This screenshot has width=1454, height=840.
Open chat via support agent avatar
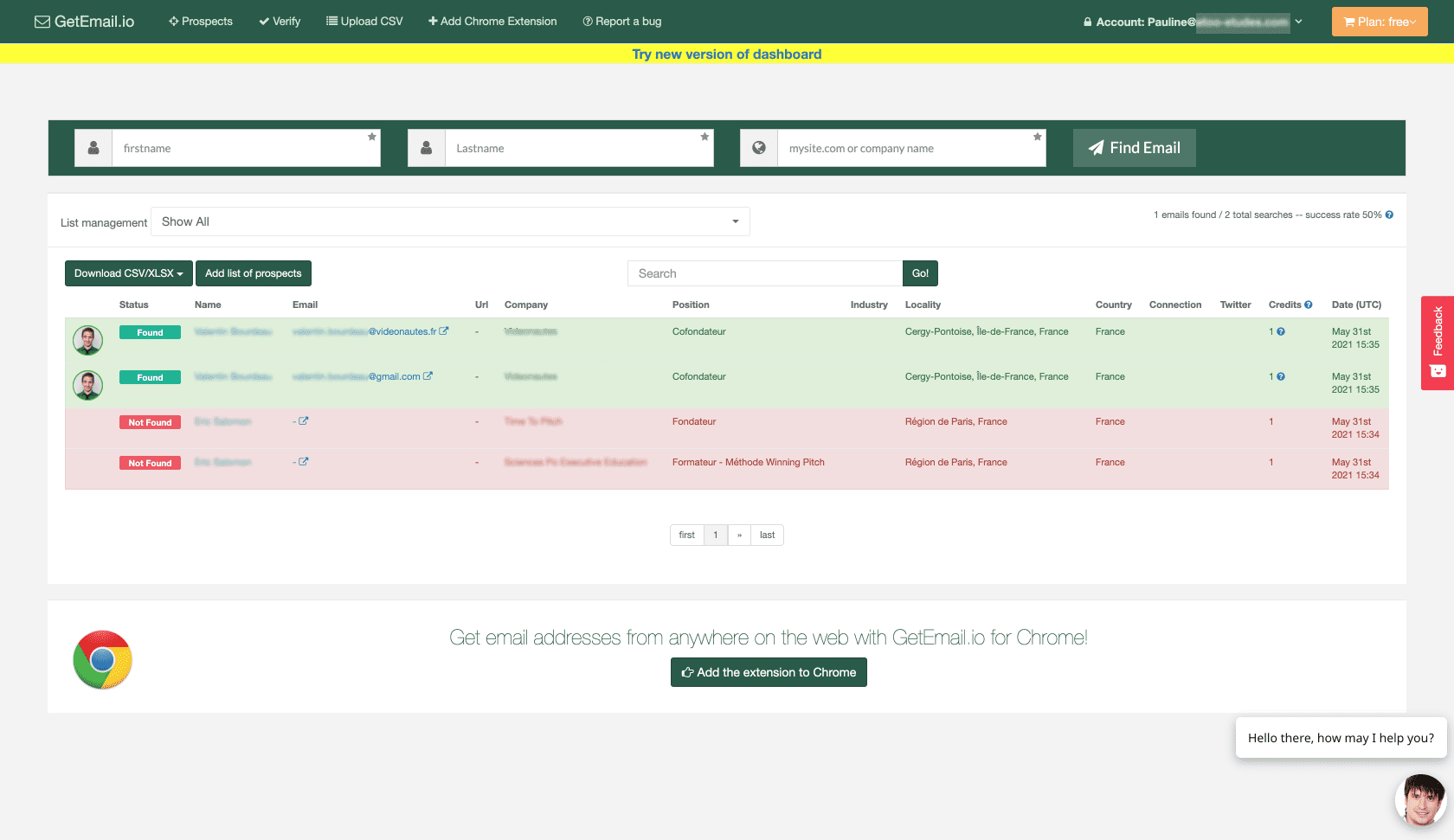[x=1421, y=800]
